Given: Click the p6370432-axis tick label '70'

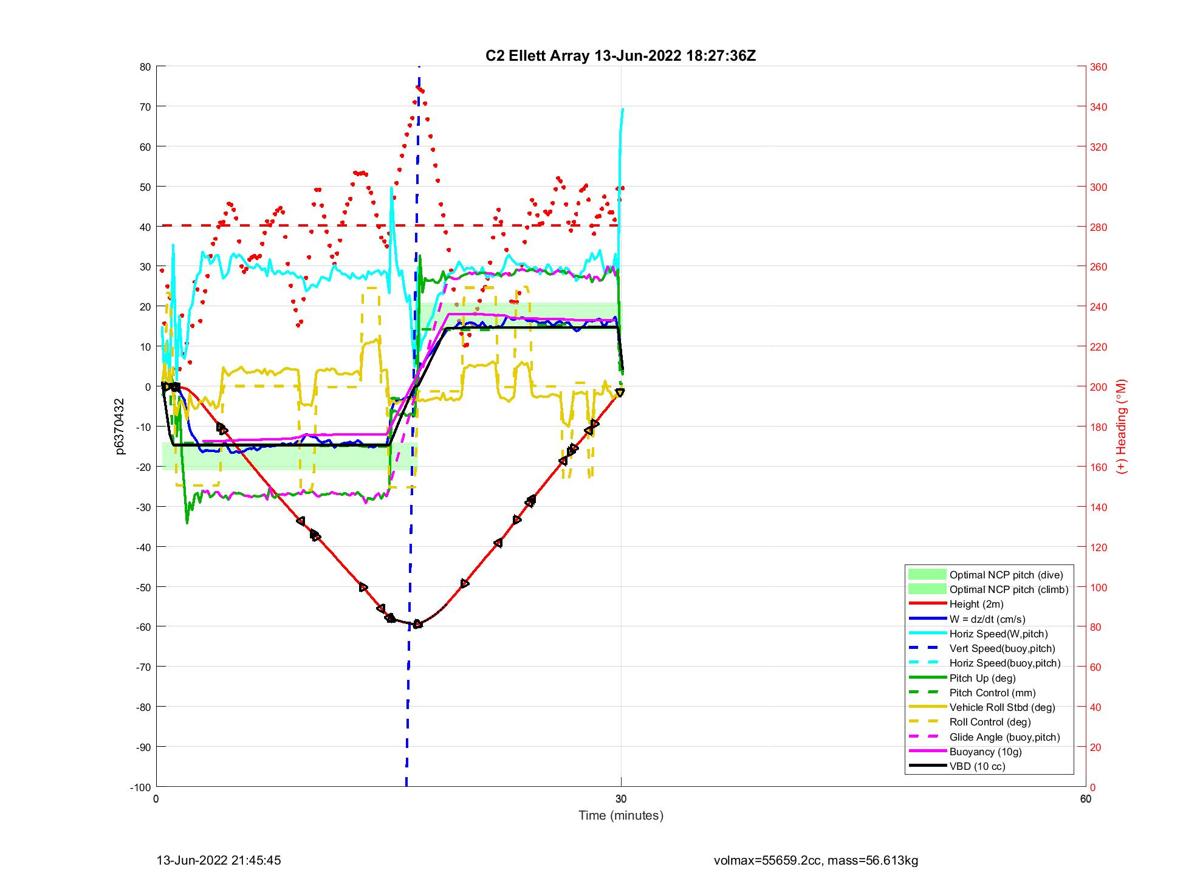Looking at the screenshot, I should (x=145, y=107).
